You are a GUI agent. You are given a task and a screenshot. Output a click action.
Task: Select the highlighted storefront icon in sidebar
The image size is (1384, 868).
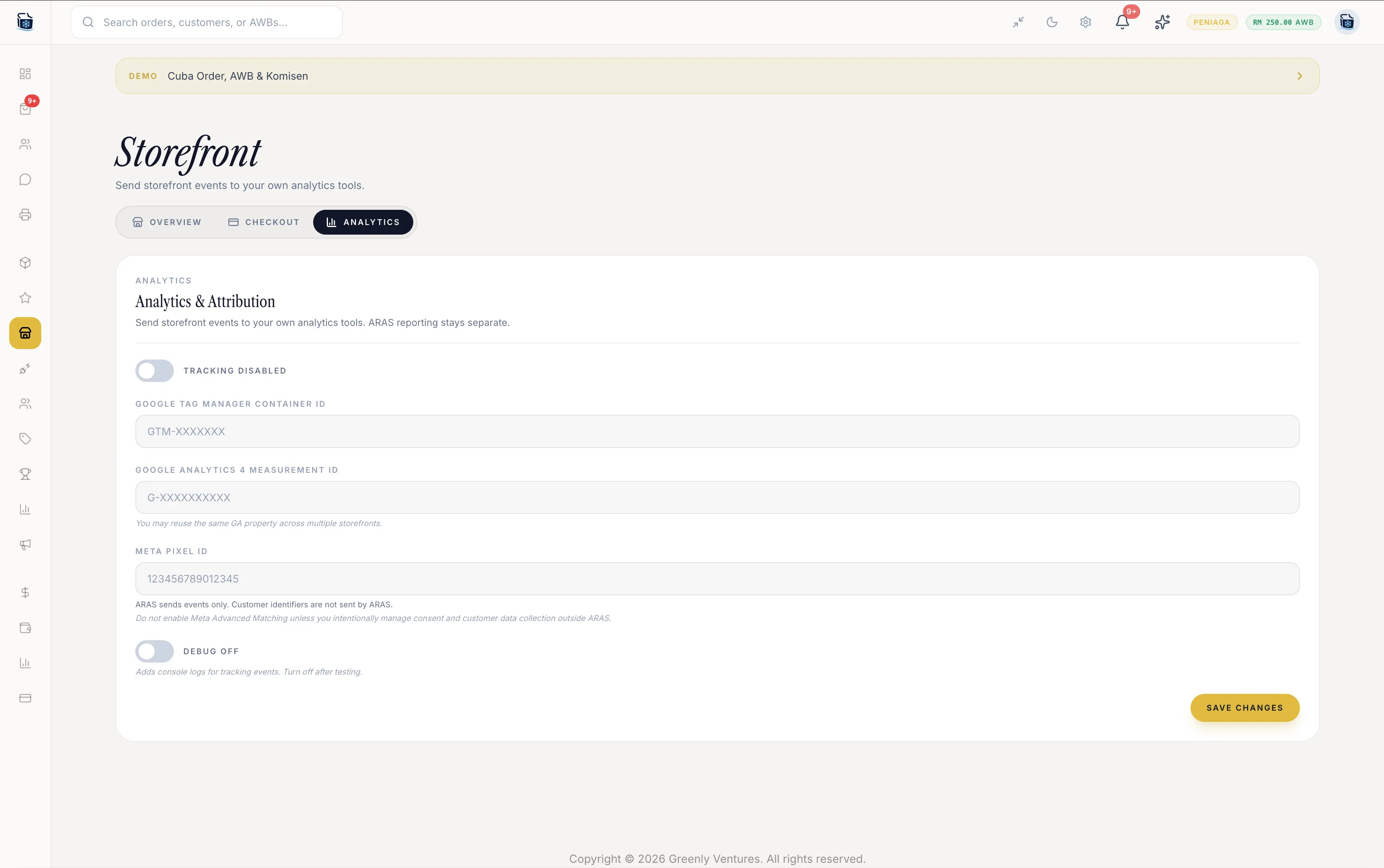coord(25,333)
